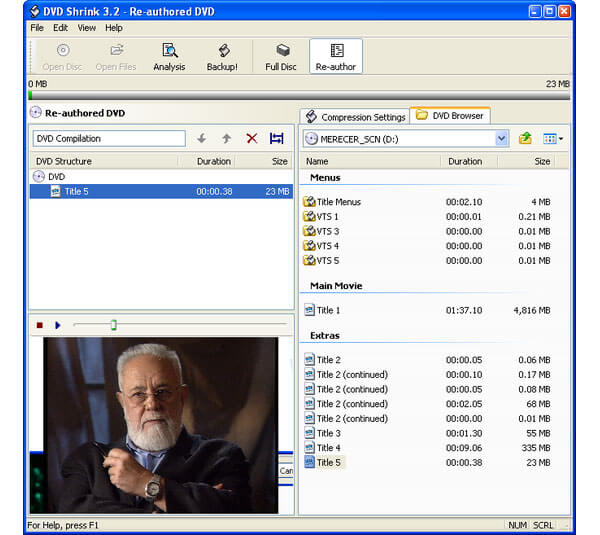Click the preview seek slider handle

114,325
